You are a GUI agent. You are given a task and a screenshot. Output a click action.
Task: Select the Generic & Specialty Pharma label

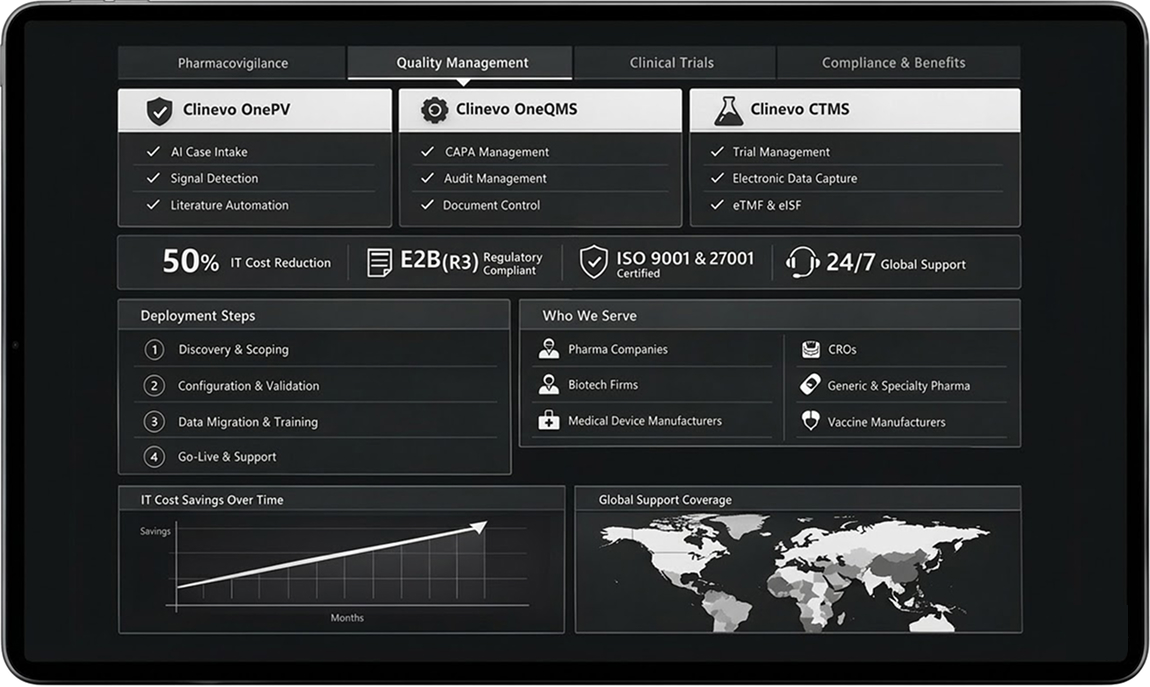pyautogui.click(x=898, y=386)
